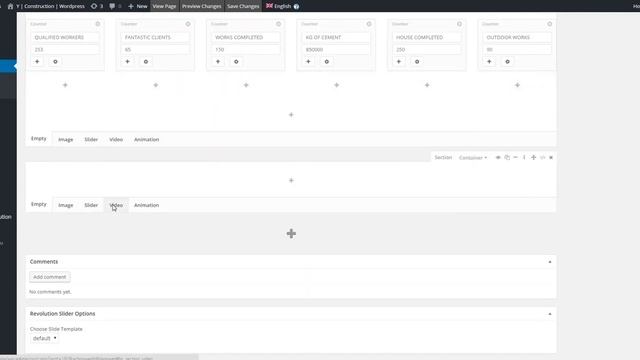Select Animation tab in the lower empty section
The height and width of the screenshot is (360, 640).
pos(147,205)
